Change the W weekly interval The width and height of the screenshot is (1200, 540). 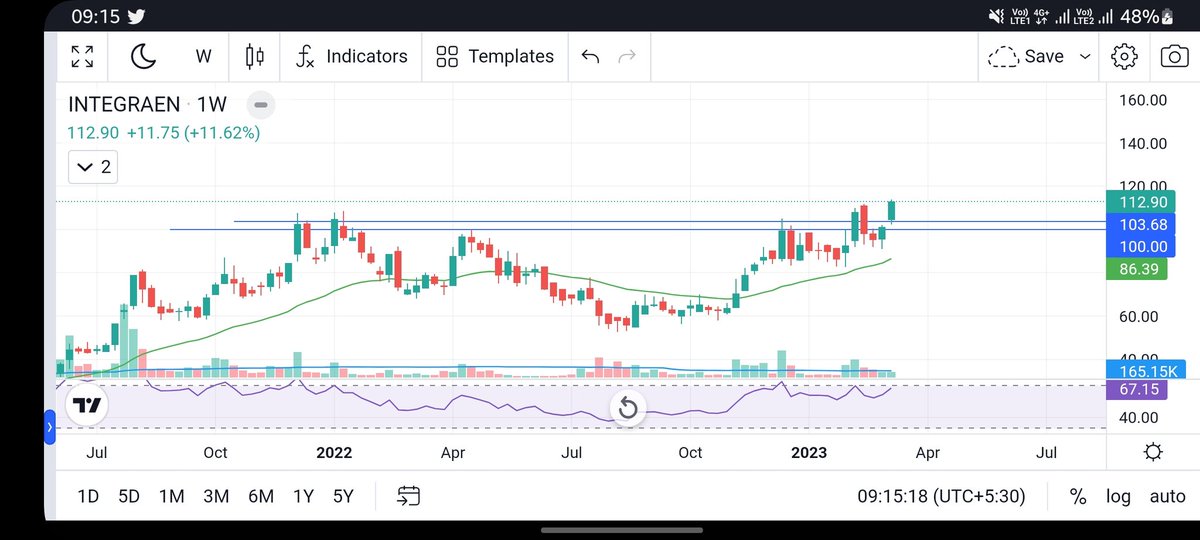(x=203, y=56)
